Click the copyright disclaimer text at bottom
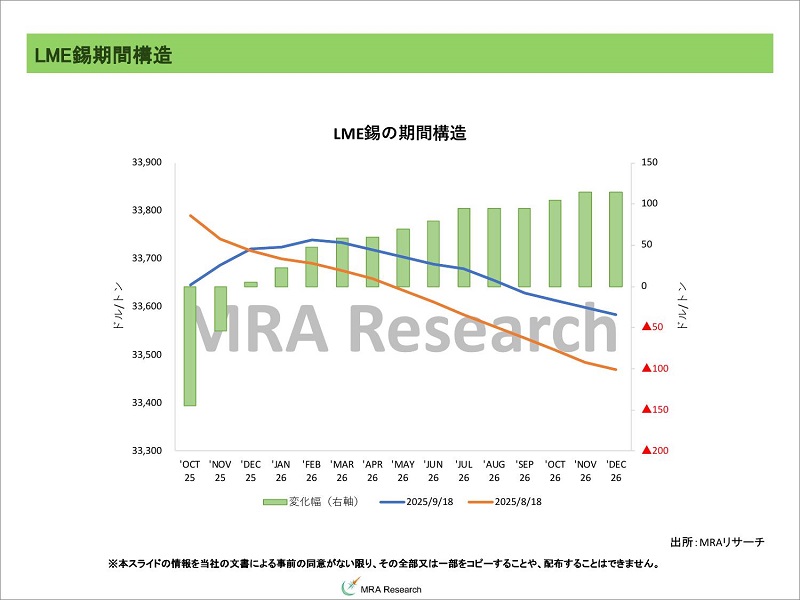800x600 pixels. pos(382,564)
